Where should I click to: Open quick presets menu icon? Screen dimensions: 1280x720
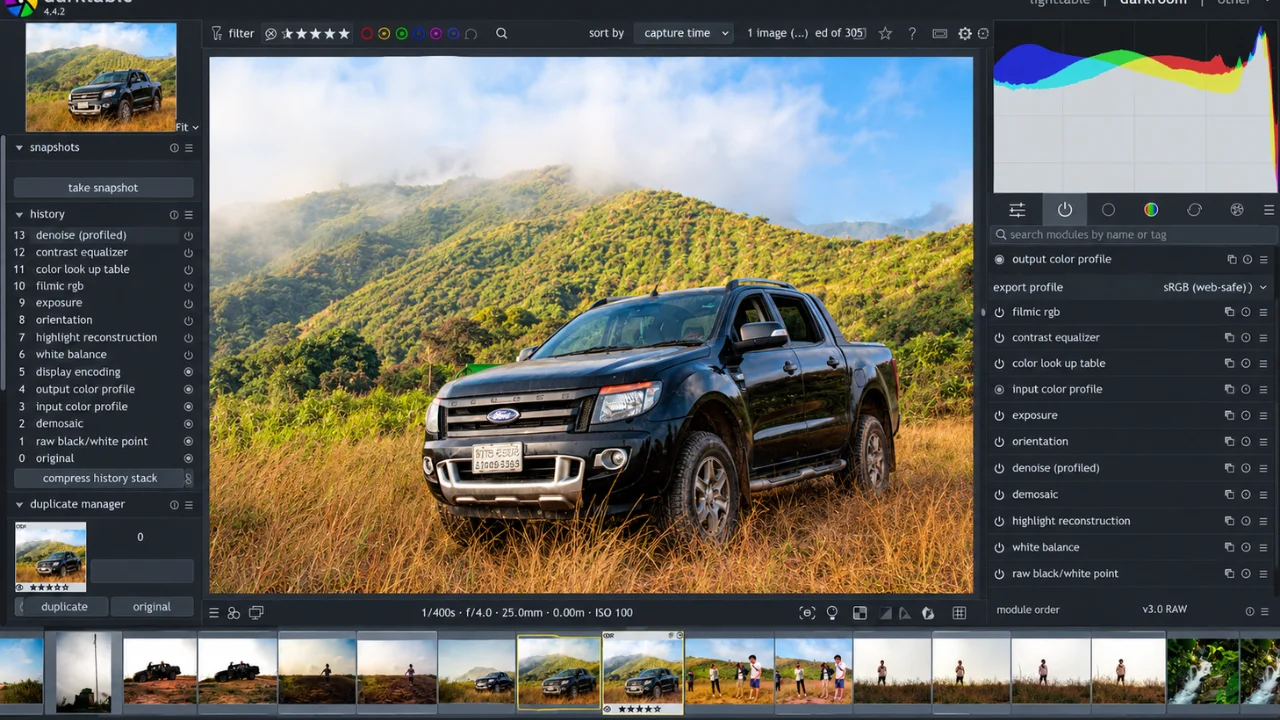coord(214,613)
